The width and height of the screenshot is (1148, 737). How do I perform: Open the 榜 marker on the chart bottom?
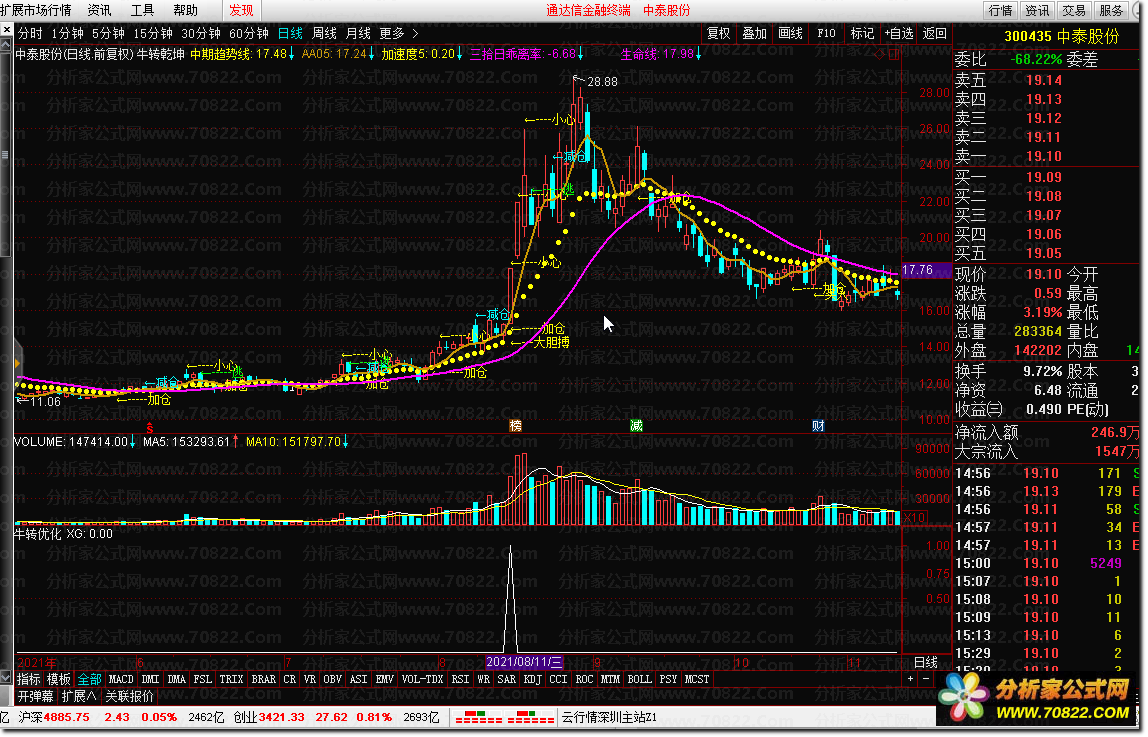pos(515,425)
